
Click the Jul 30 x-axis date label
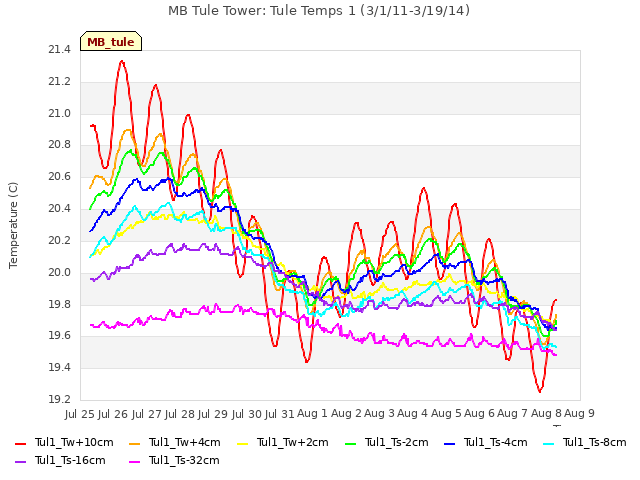click(247, 414)
